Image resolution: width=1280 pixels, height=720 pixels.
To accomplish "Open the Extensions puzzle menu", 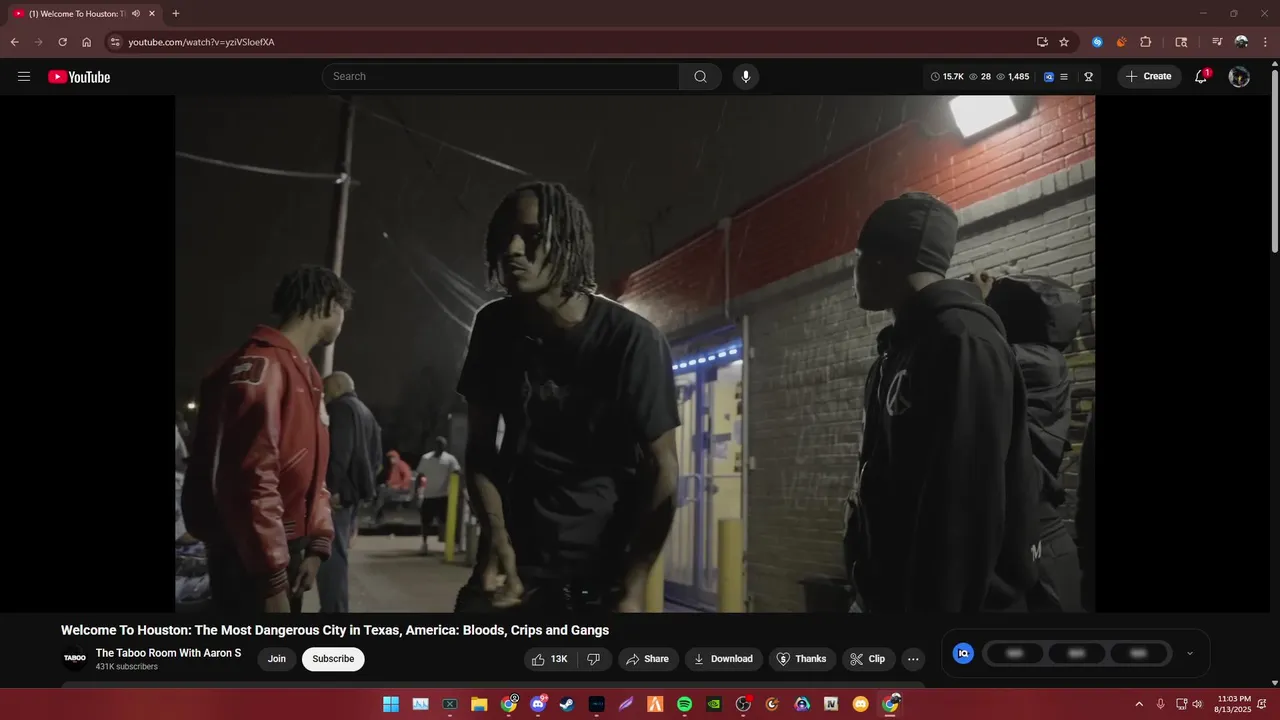I will pos(1146,42).
